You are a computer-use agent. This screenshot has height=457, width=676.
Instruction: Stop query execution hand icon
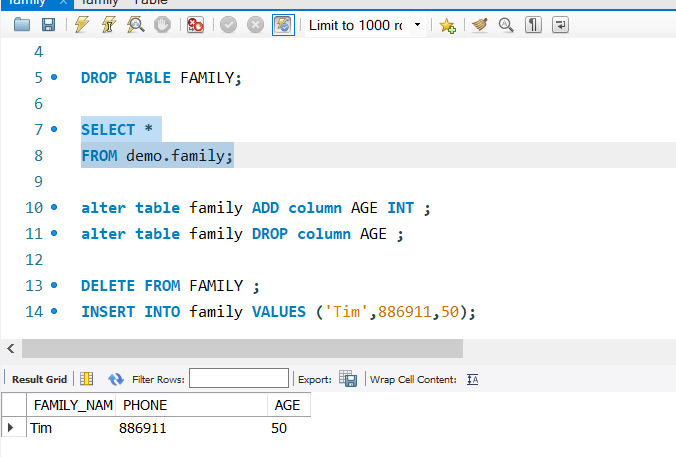163,25
